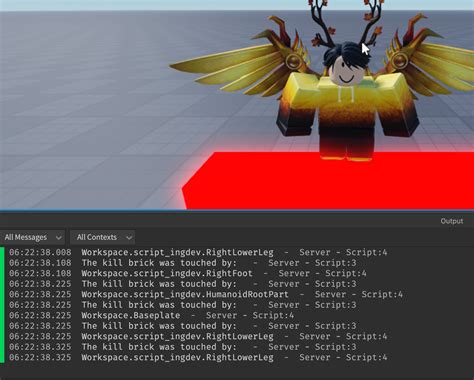Open the All Messages filter dropdown

tap(32, 237)
